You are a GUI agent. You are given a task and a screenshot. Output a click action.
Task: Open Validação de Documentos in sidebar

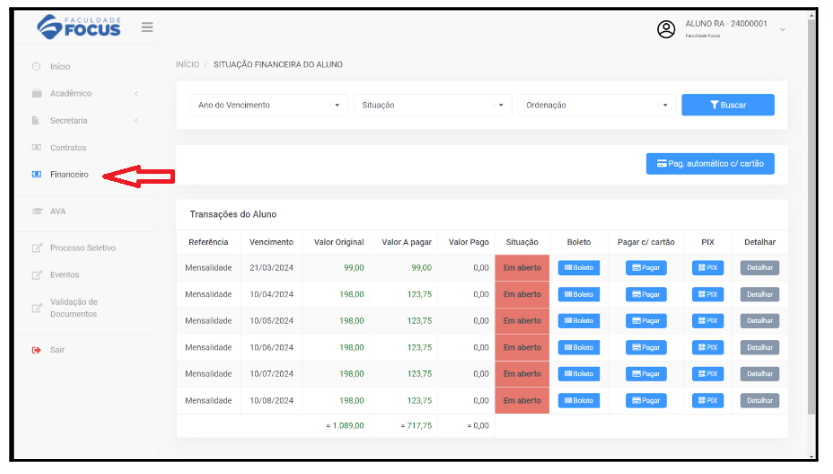click(73, 308)
